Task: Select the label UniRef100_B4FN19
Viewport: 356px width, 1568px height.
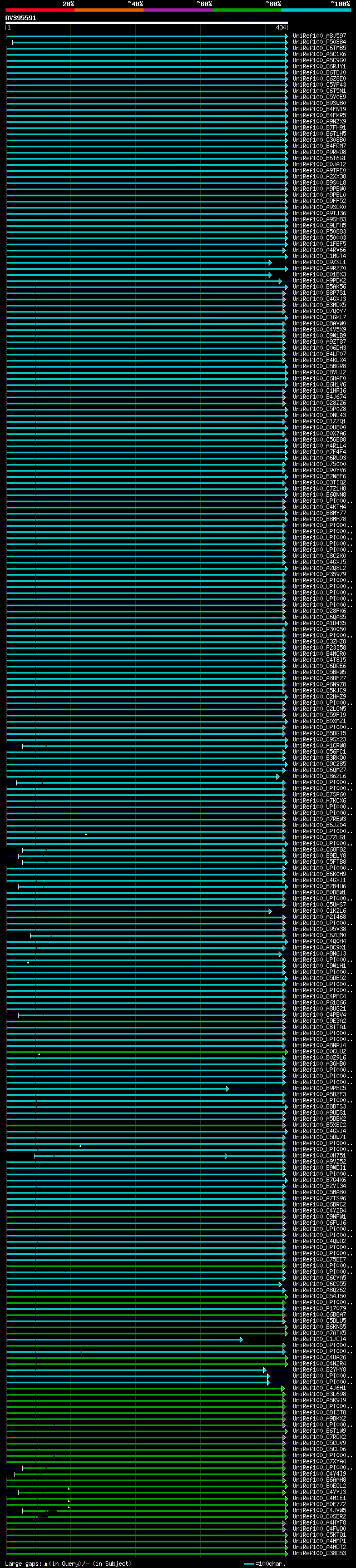Action: tap(319, 110)
